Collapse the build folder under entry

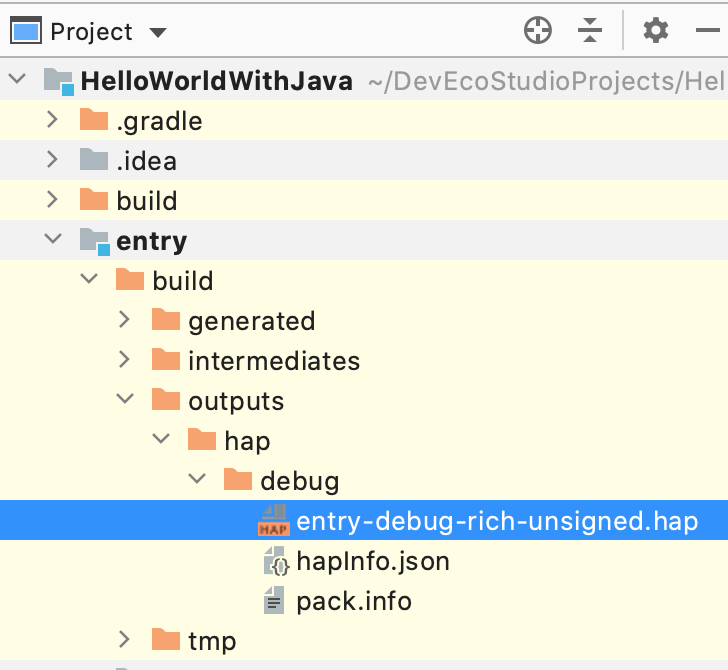click(x=89, y=279)
